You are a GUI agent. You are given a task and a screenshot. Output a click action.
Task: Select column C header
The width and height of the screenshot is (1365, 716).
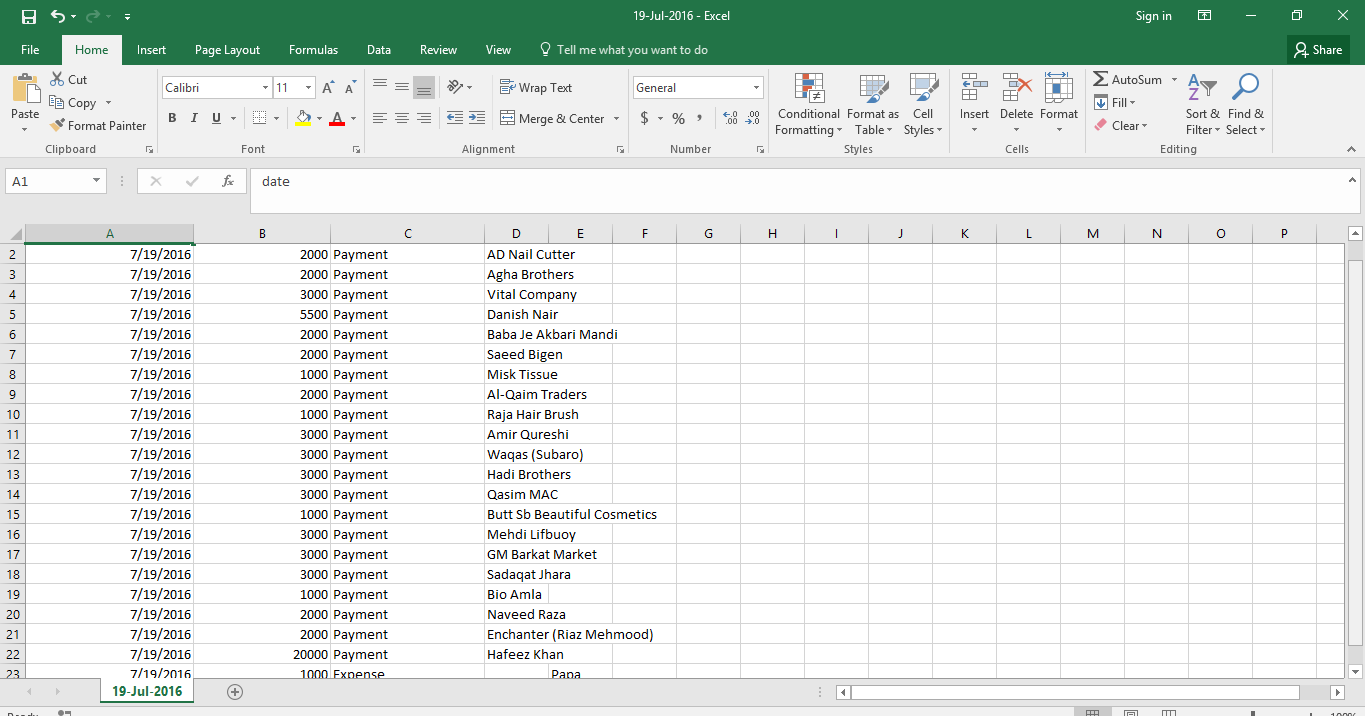[408, 234]
